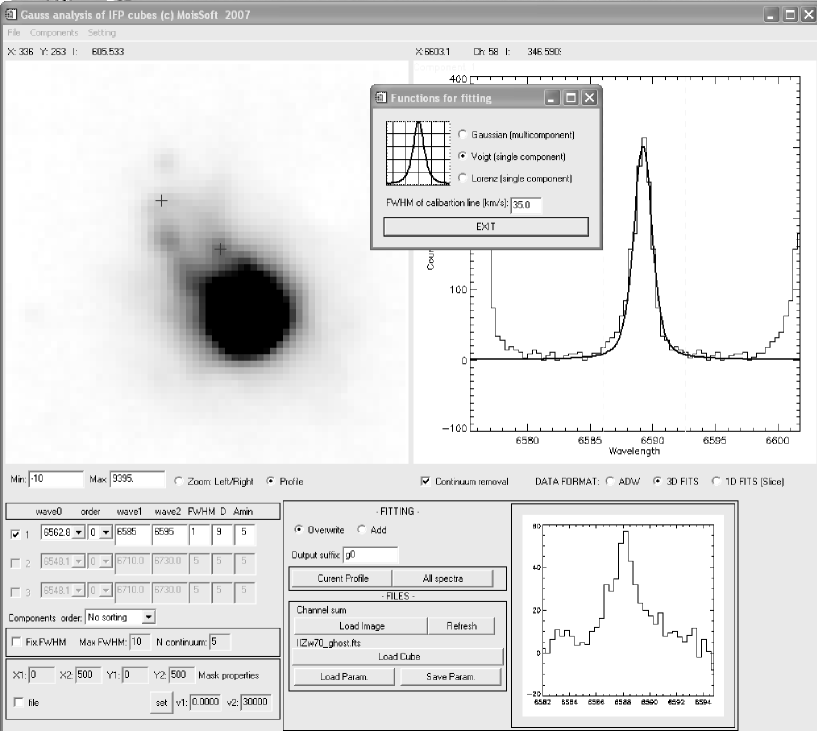Image resolution: width=817 pixels, height=731 pixels.
Task: Choose the Lorenz (single component) option
Action: [462, 178]
